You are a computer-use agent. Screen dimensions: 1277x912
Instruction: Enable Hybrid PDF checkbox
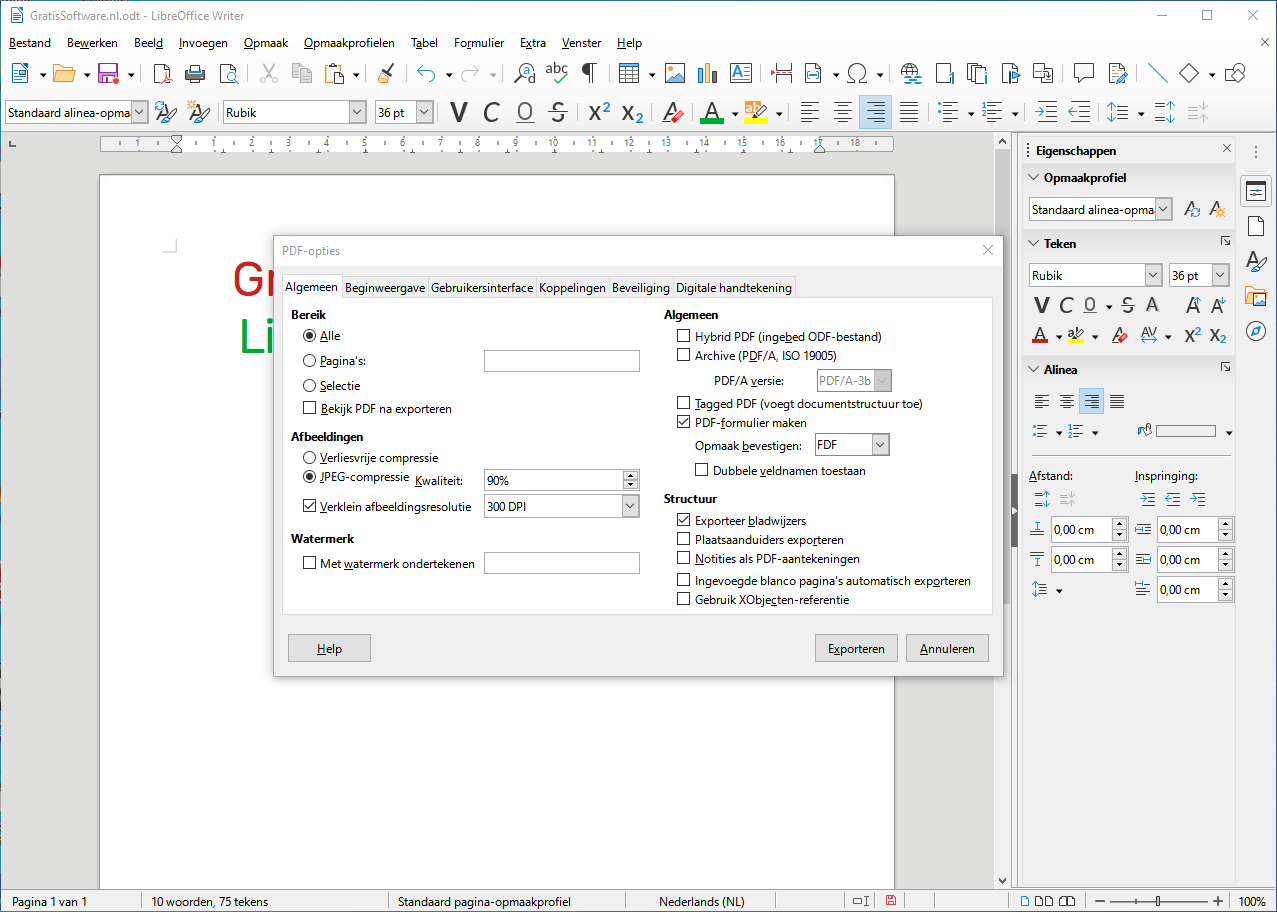(684, 337)
